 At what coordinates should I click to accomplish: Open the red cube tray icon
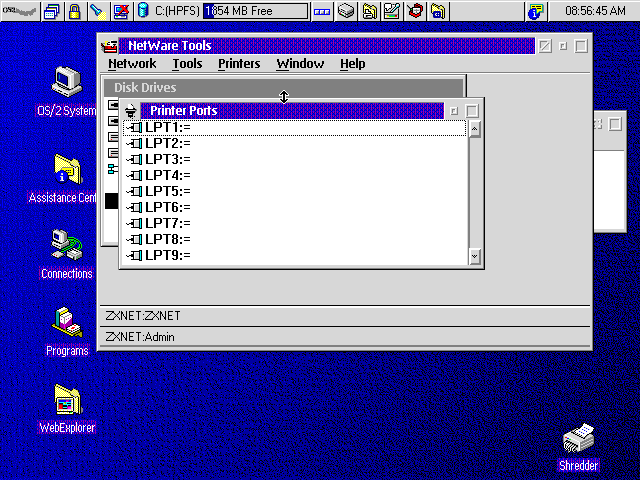(415, 11)
